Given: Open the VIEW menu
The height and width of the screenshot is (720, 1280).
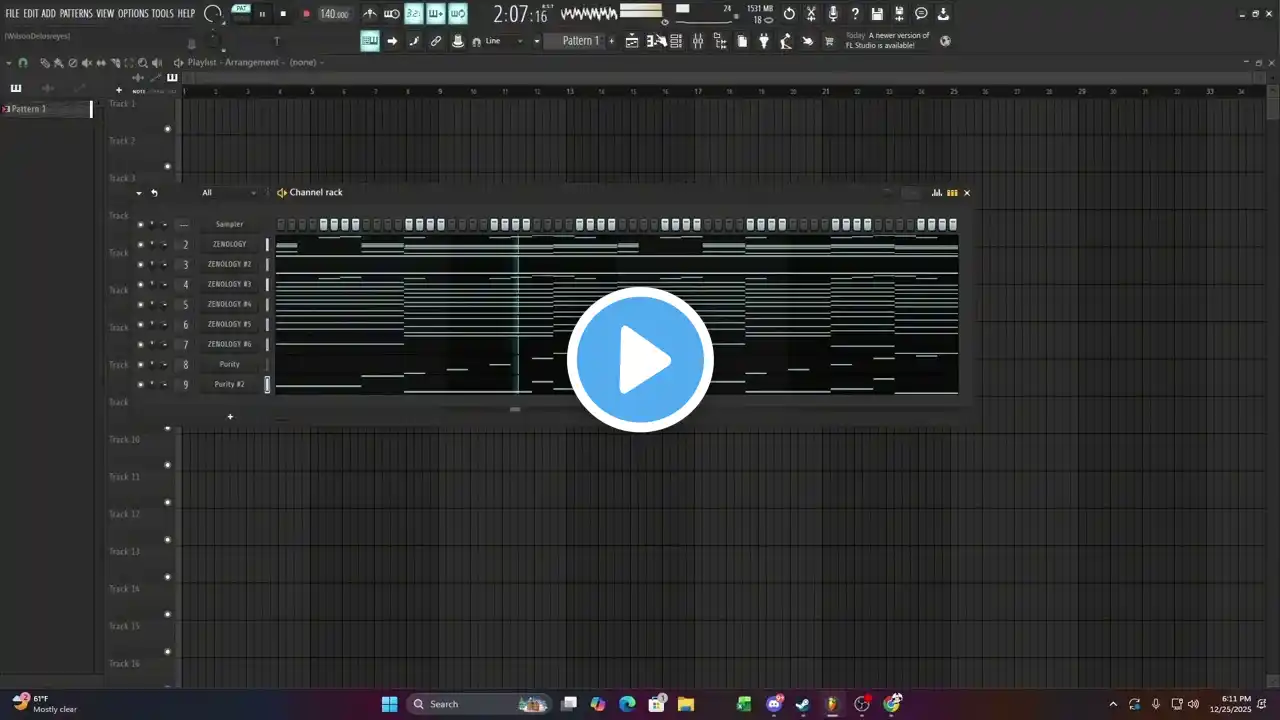Looking at the screenshot, I should tap(105, 14).
